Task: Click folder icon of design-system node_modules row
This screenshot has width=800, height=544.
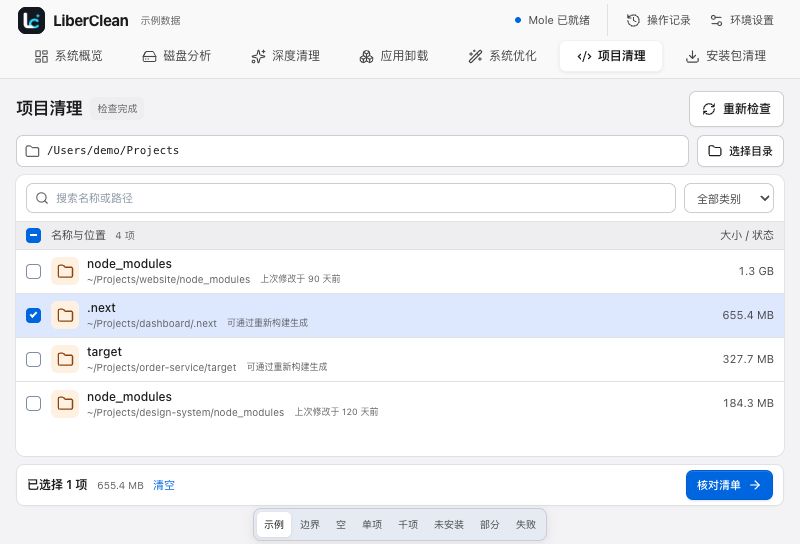Action: [65, 404]
